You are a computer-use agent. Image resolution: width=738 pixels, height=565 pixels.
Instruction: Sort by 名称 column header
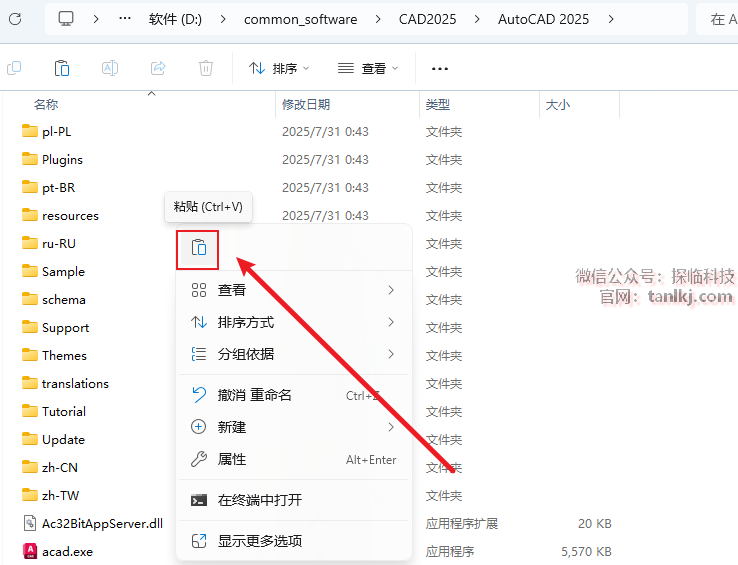tap(46, 105)
